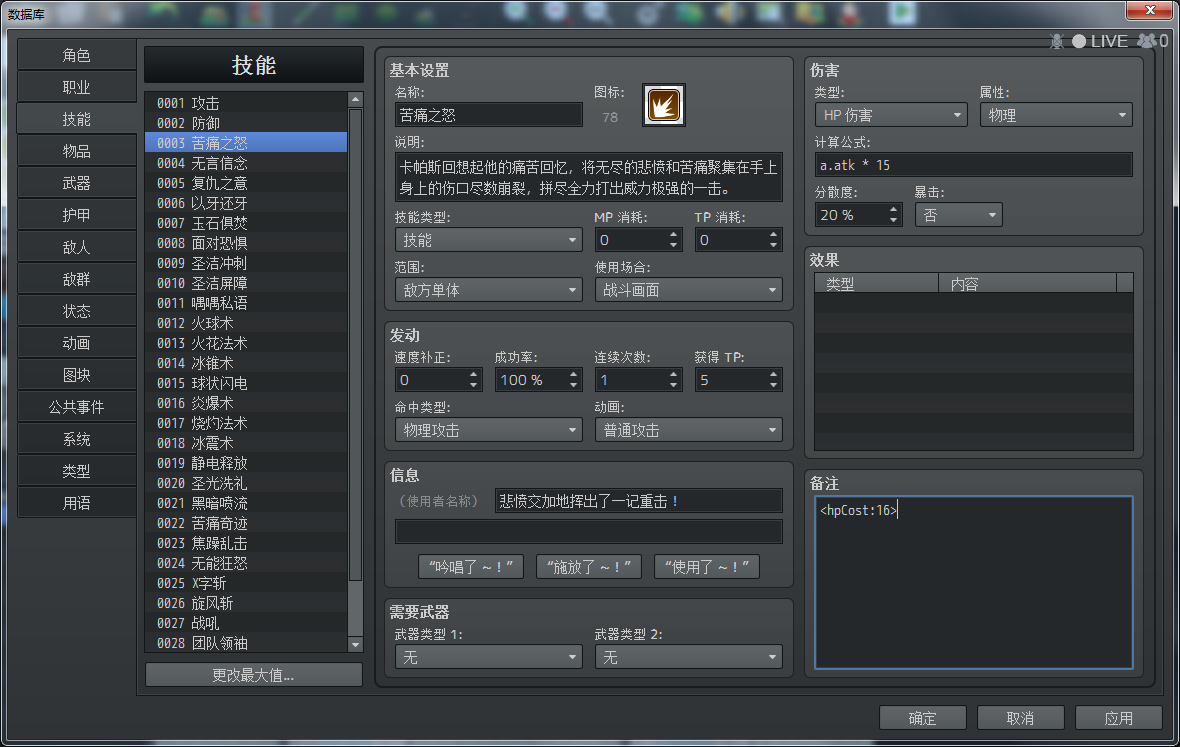Open the 系统 tab
Image resolution: width=1180 pixels, height=747 pixels.
pos(76,439)
